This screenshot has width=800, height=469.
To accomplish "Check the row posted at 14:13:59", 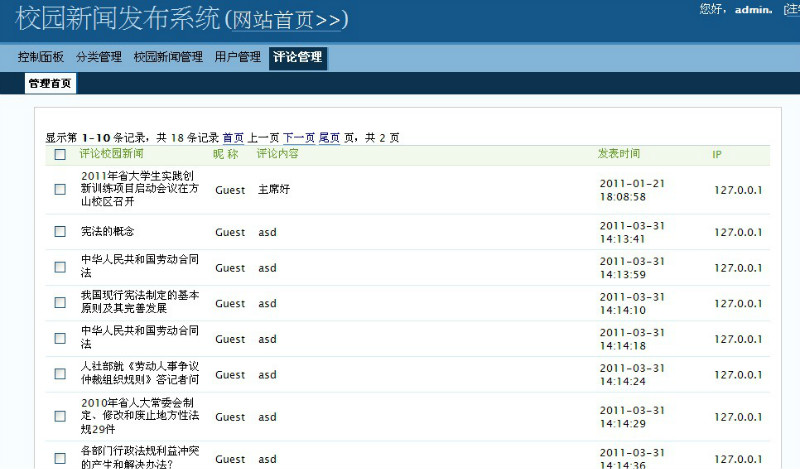I will 60,267.
